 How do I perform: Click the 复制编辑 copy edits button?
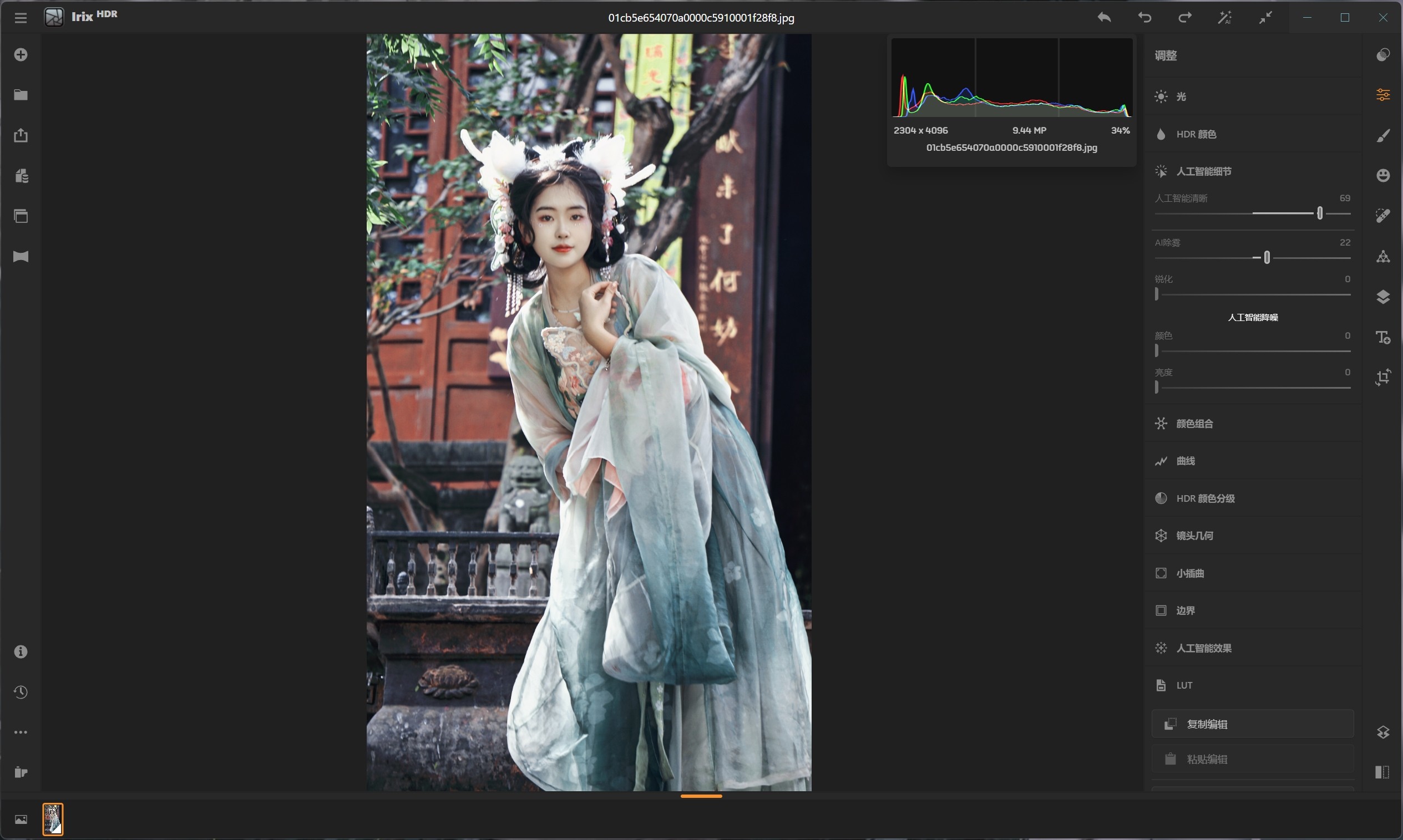[1253, 724]
